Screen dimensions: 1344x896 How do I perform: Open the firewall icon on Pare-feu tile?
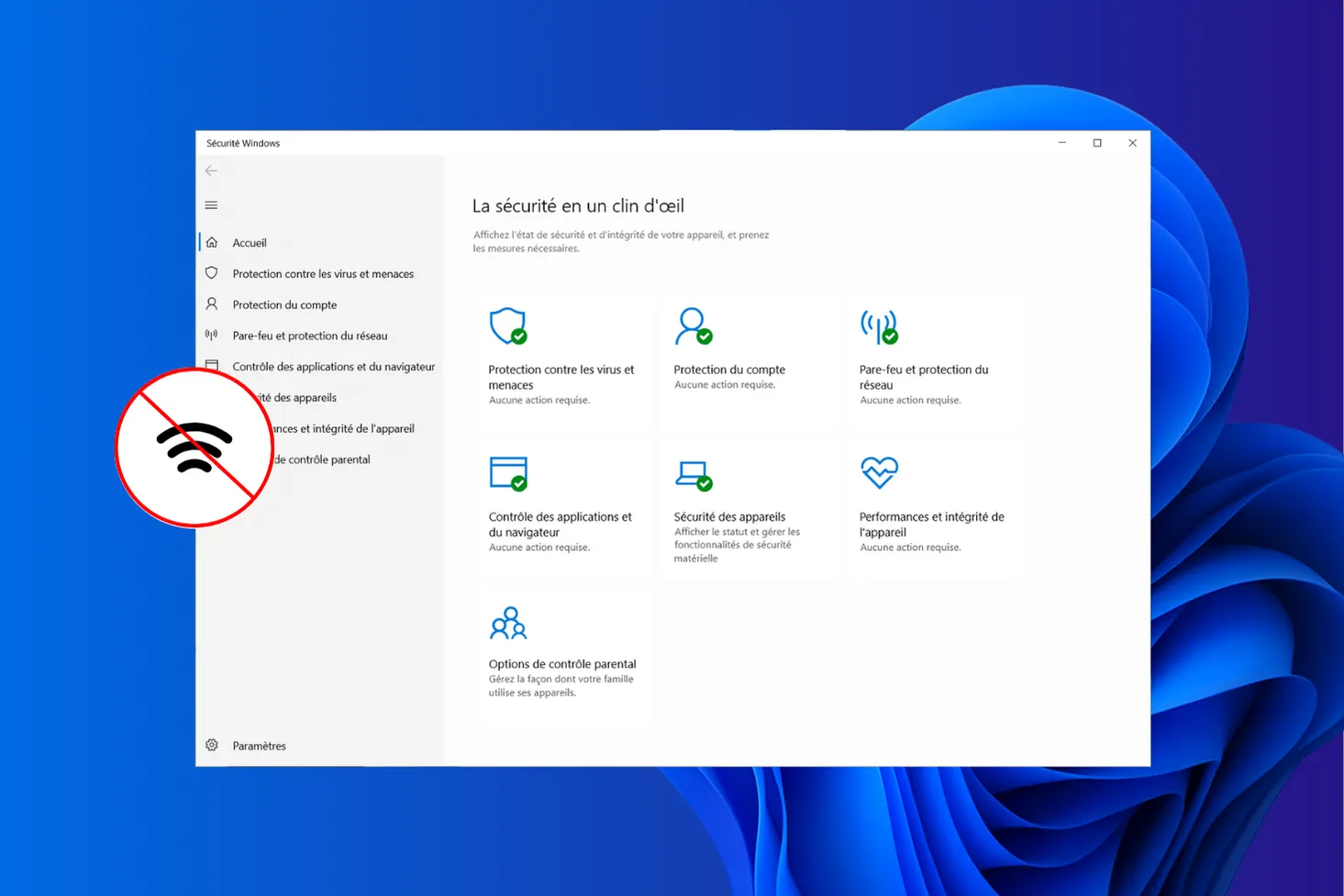(x=878, y=326)
